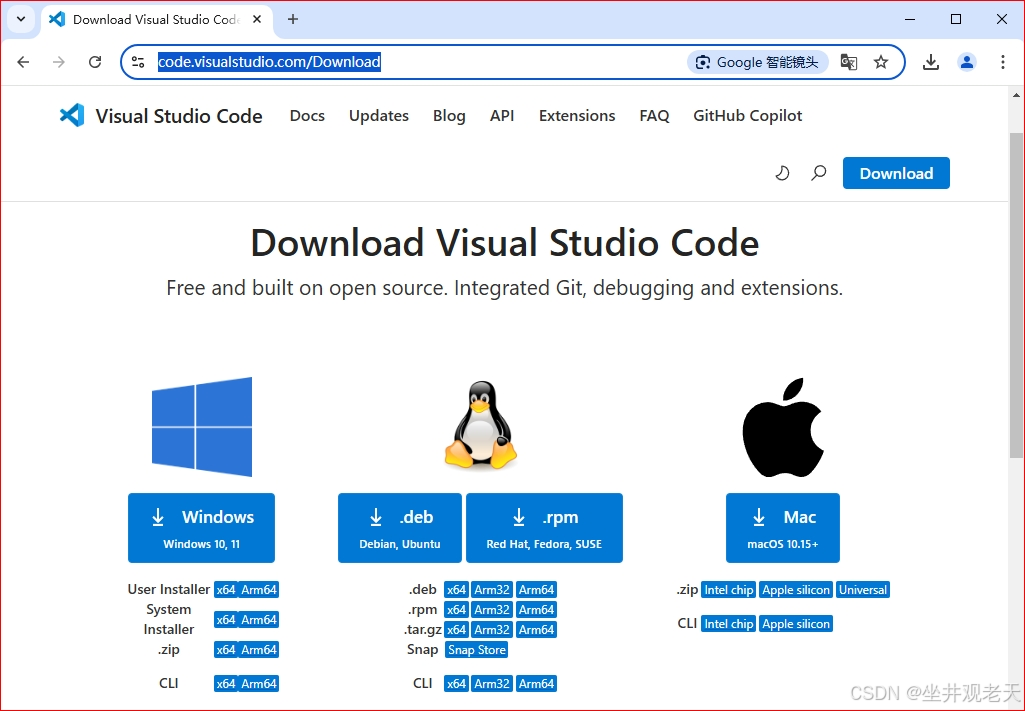Click User Installer x64 link

point(226,589)
